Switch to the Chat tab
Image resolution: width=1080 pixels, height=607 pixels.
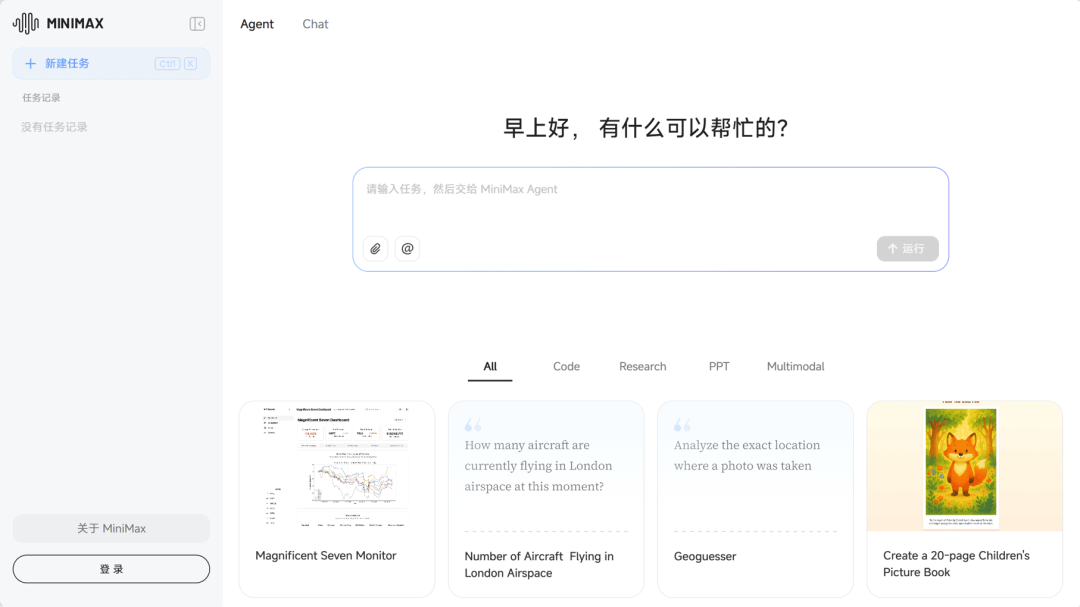pos(315,24)
